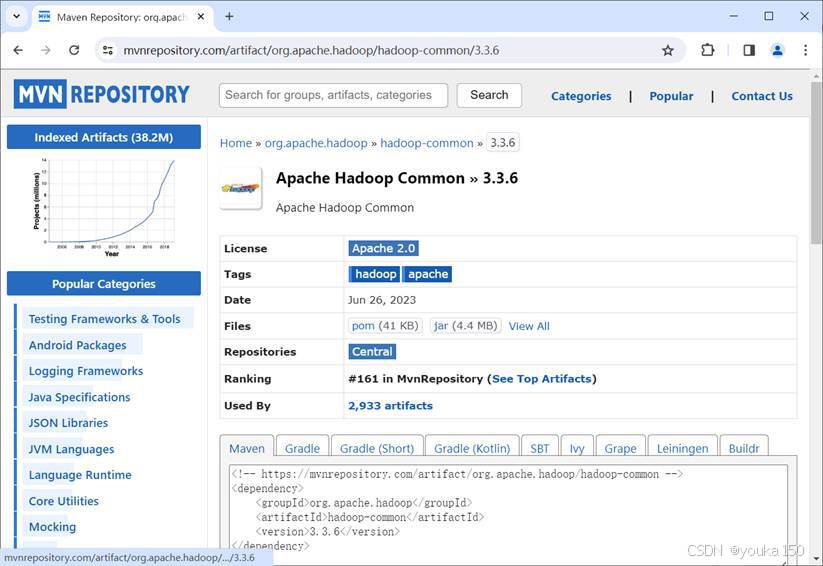This screenshot has width=823, height=566.
Task: Click the page vertical scrollbar thumb
Action: (x=816, y=164)
